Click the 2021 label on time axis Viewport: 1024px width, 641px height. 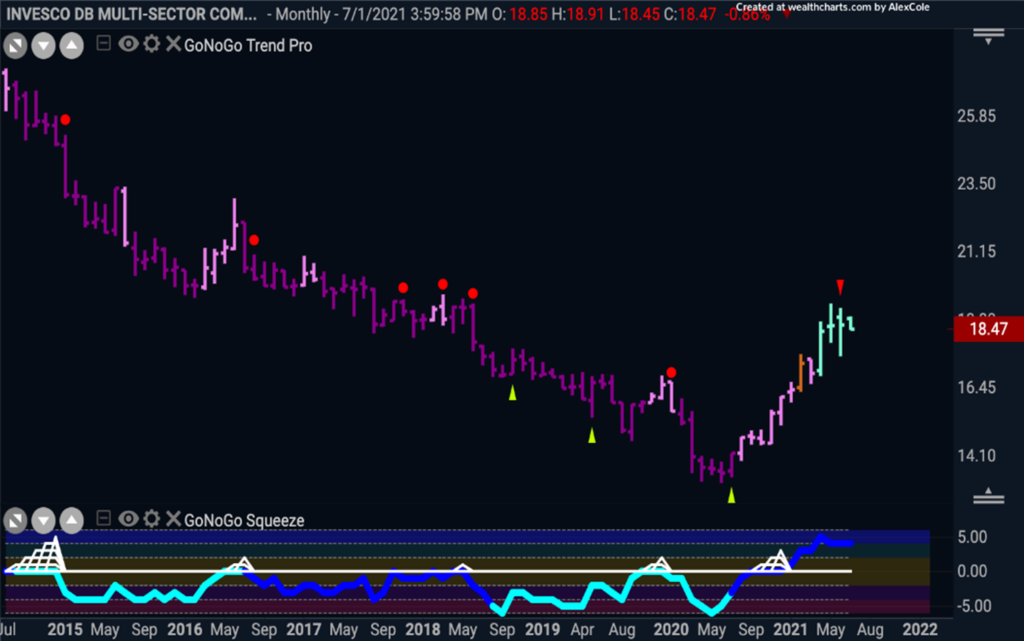coord(790,629)
